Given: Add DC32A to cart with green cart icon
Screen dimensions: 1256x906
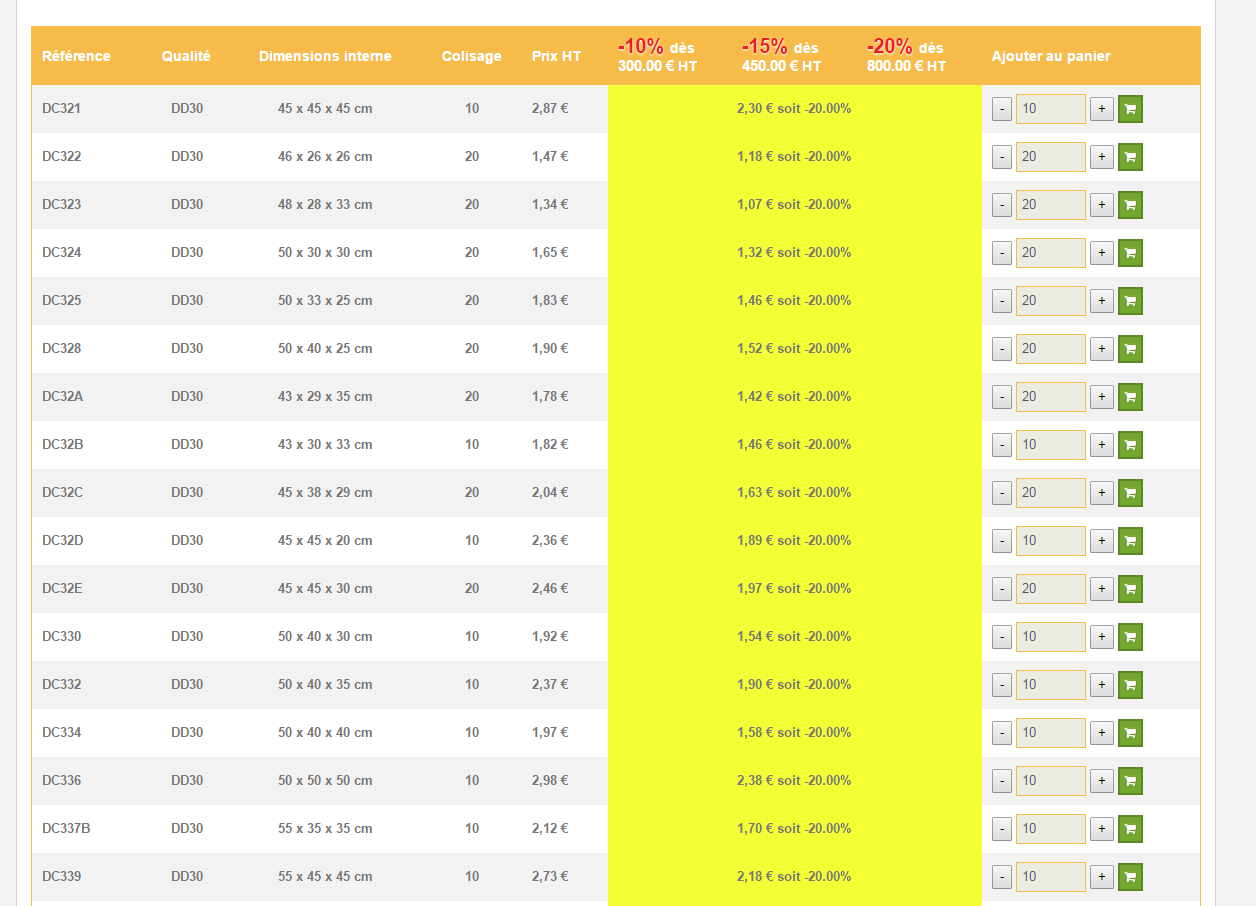Looking at the screenshot, I should pos(1130,397).
